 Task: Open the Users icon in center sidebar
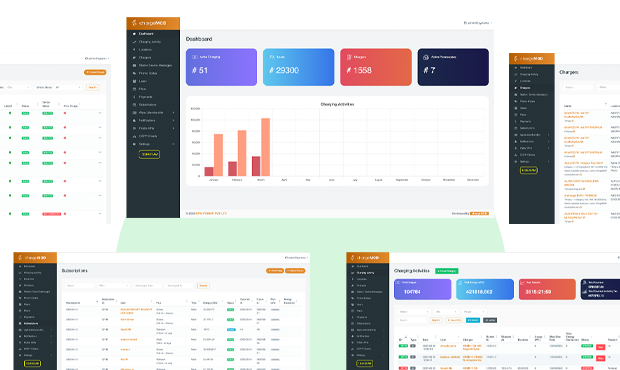pos(134,81)
